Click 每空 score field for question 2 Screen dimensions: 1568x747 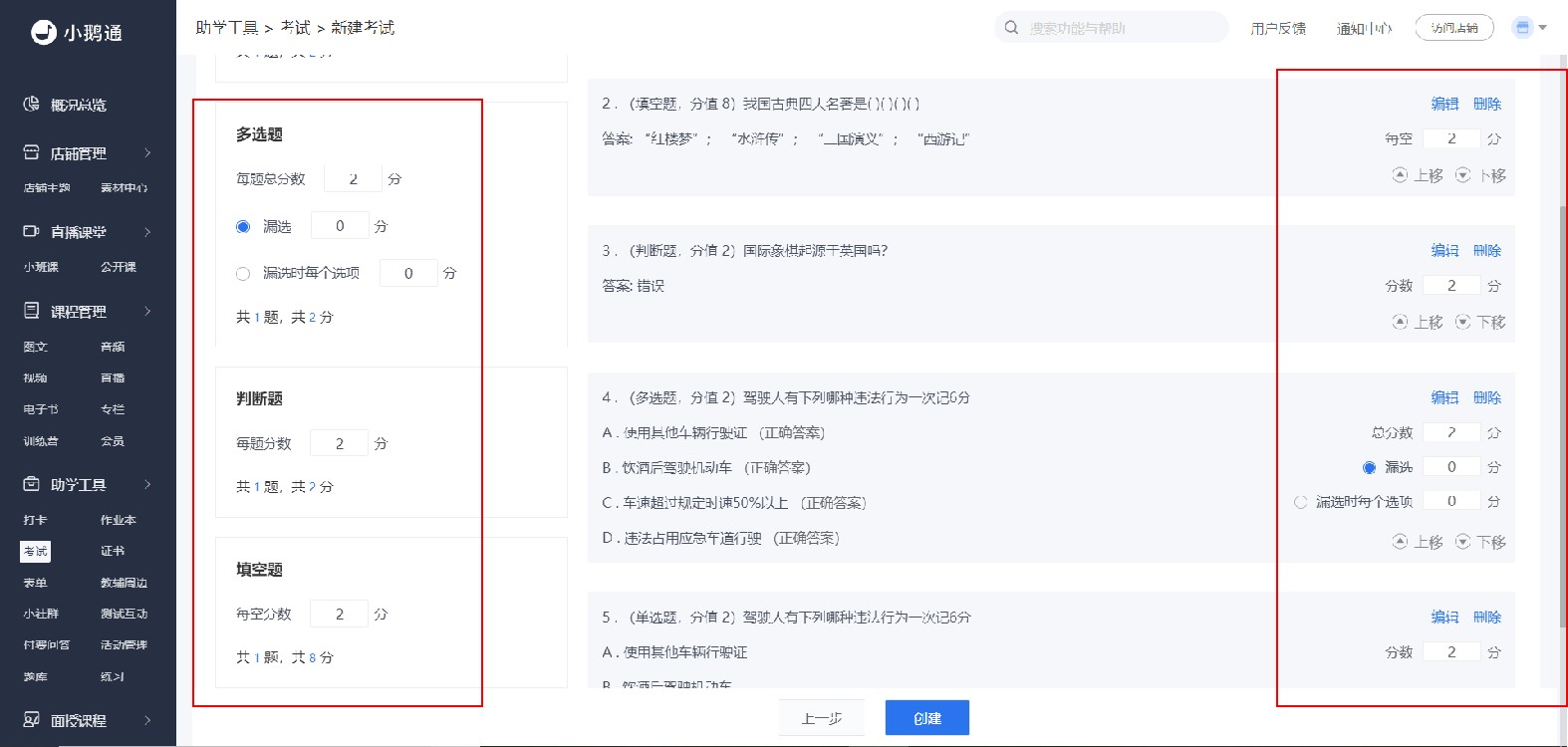[1451, 138]
